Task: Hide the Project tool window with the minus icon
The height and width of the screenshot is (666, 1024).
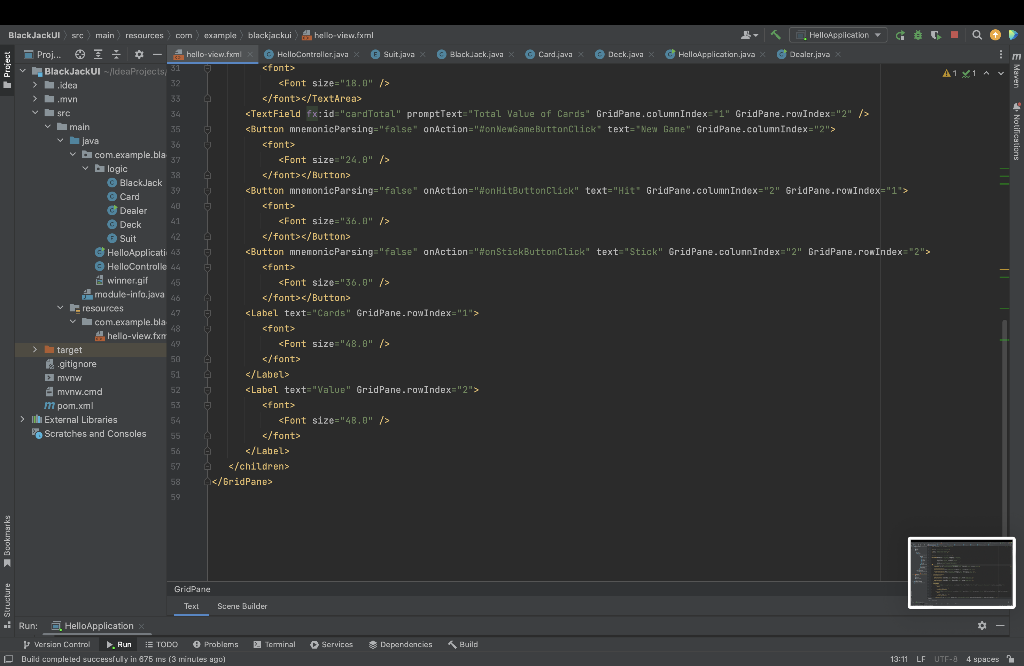Action: coord(157,54)
